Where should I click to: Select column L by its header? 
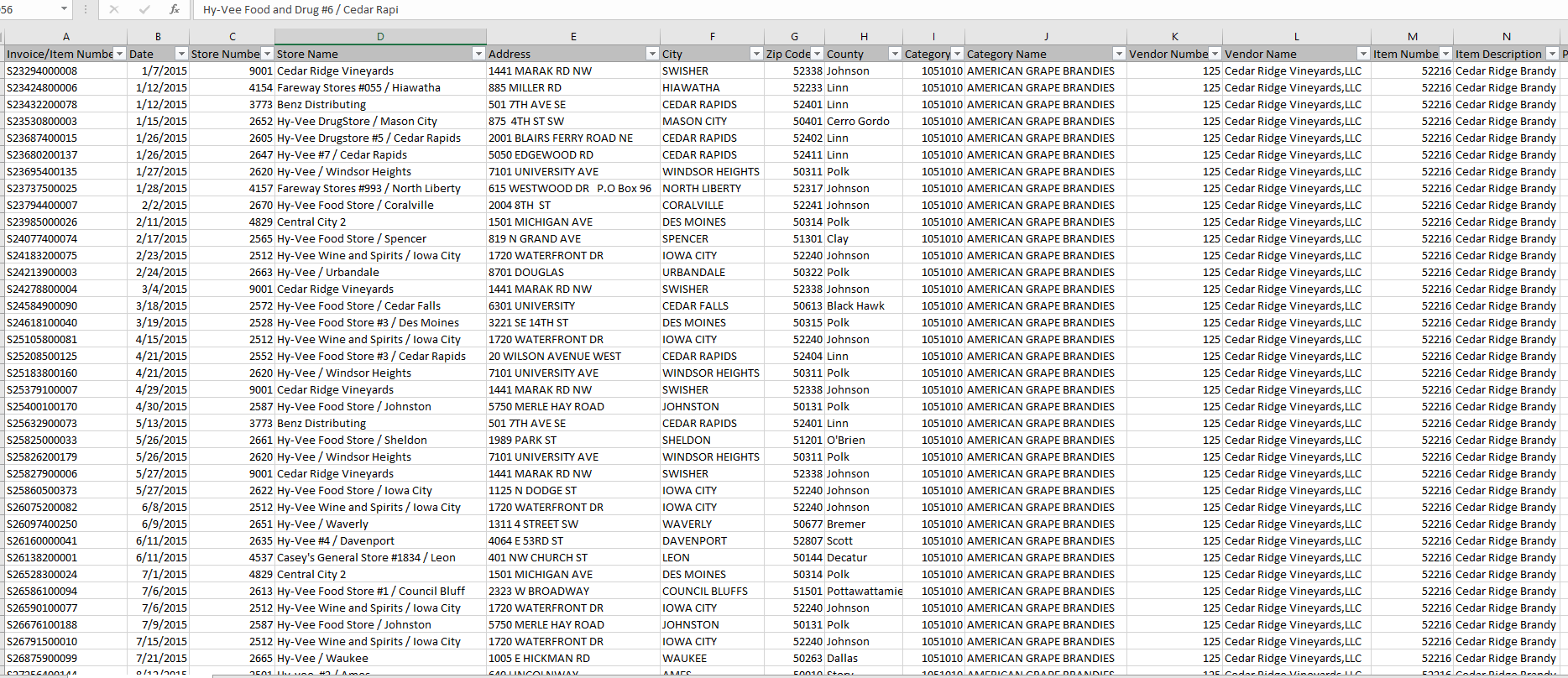pyautogui.click(x=1297, y=37)
